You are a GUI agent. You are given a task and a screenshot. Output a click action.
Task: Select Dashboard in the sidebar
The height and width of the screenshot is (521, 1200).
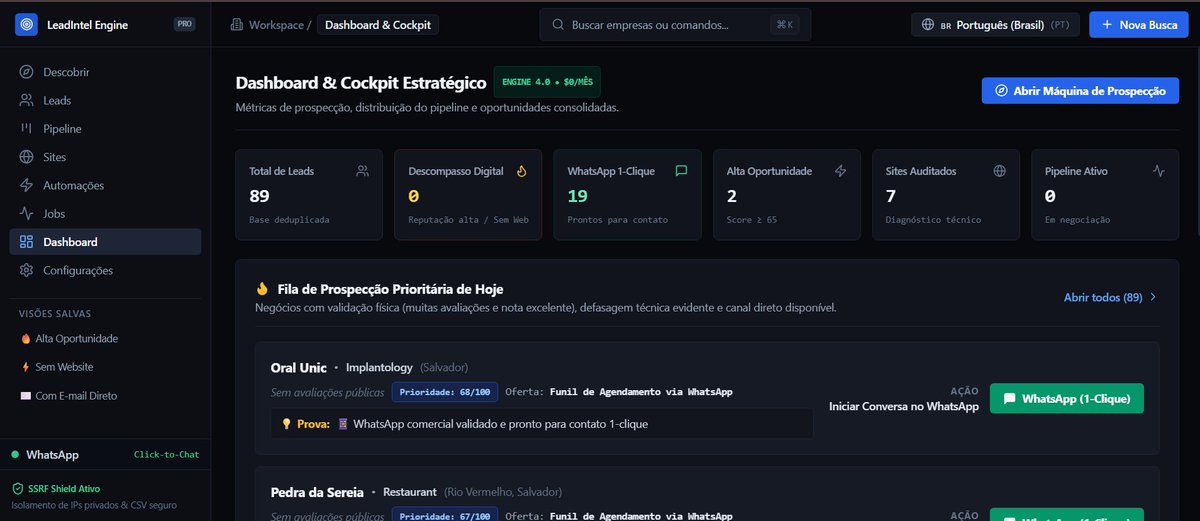pos(105,242)
